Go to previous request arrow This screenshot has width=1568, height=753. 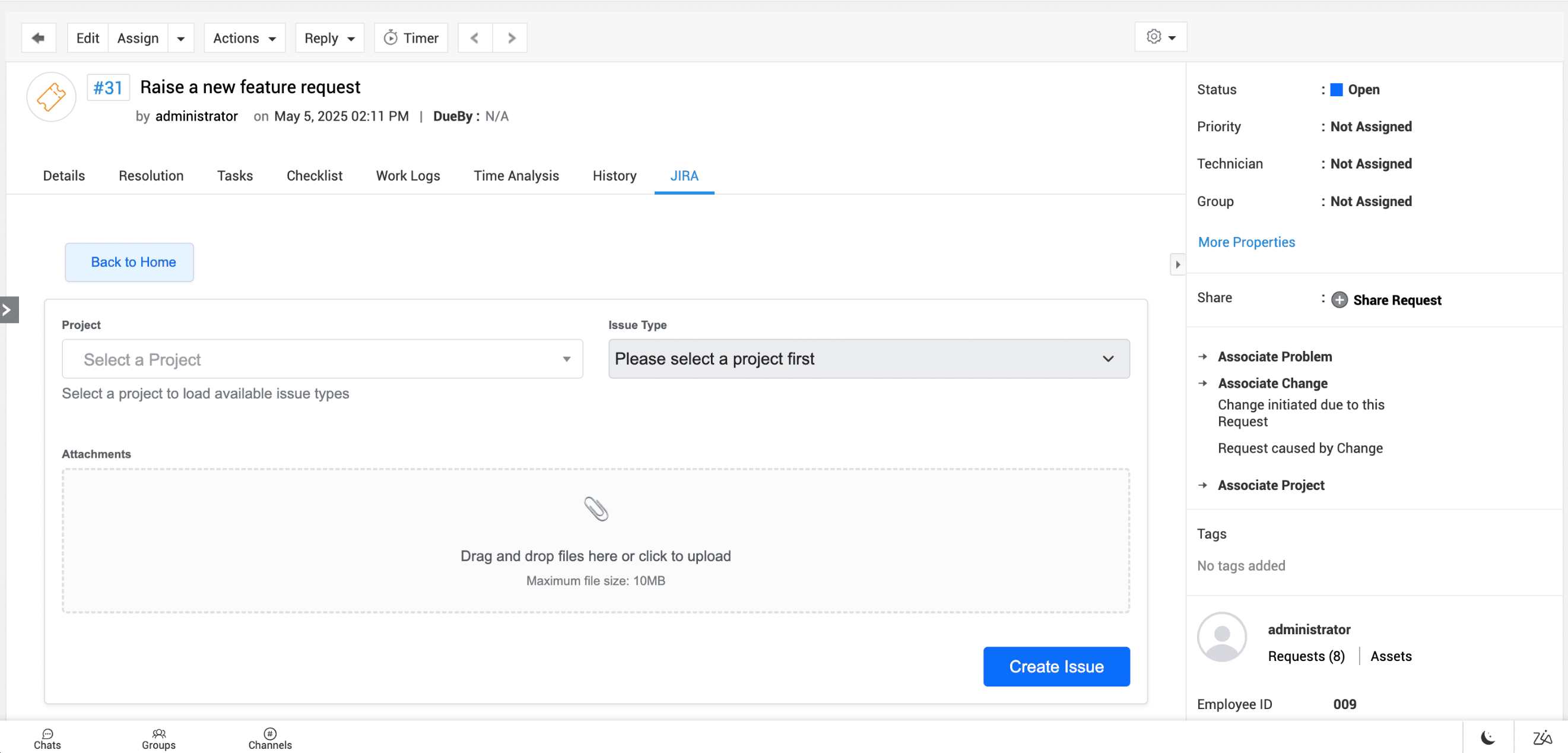pyautogui.click(x=475, y=38)
